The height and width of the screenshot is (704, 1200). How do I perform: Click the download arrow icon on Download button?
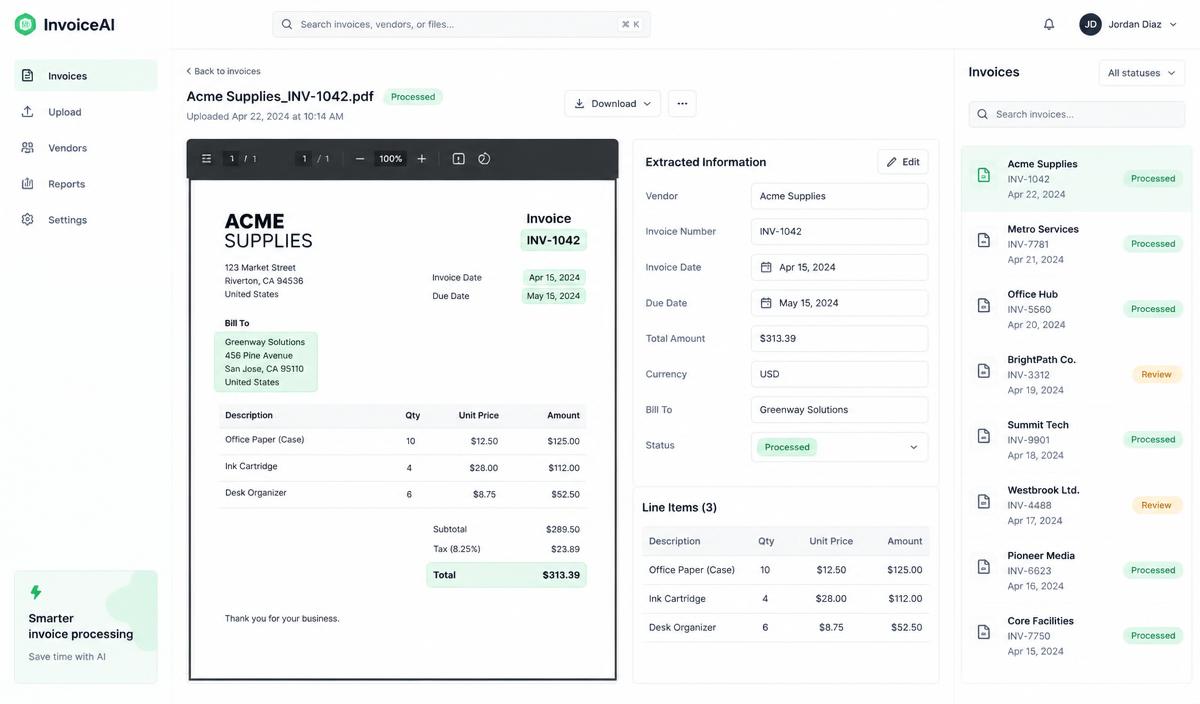point(579,103)
